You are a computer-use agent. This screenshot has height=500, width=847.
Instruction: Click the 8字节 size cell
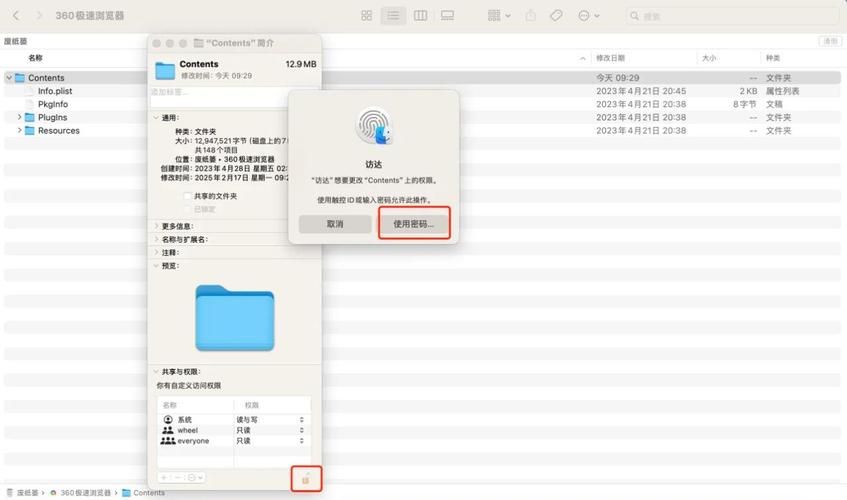pyautogui.click(x=744, y=104)
